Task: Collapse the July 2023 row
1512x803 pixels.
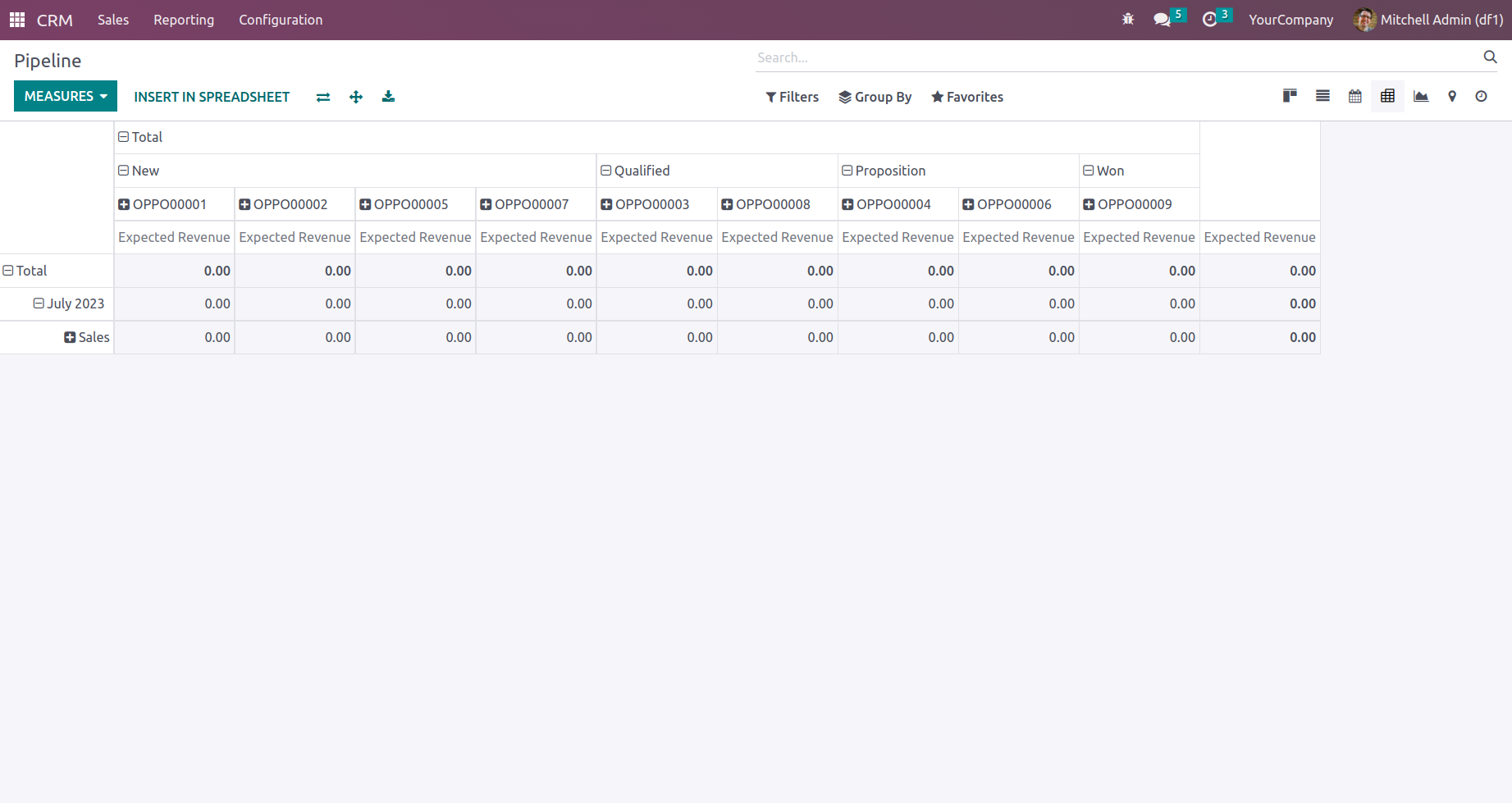Action: (x=69, y=303)
